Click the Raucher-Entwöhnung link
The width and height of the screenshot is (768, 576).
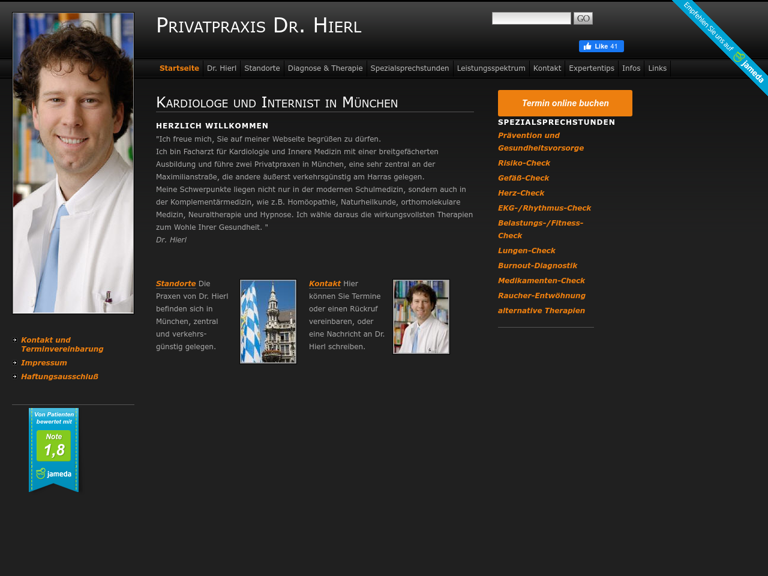[541, 296]
